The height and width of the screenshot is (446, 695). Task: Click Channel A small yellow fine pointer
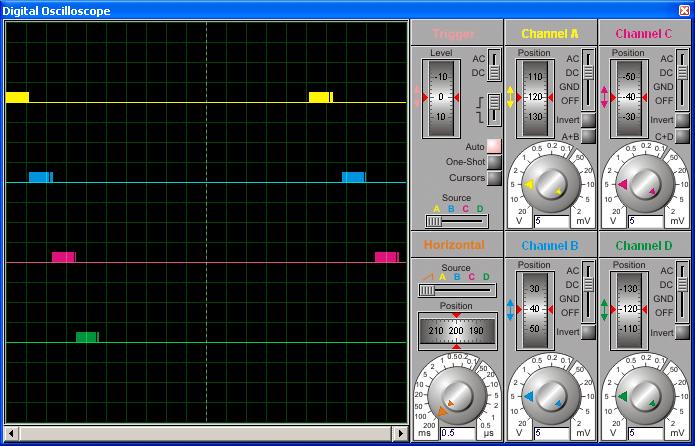pos(558,191)
